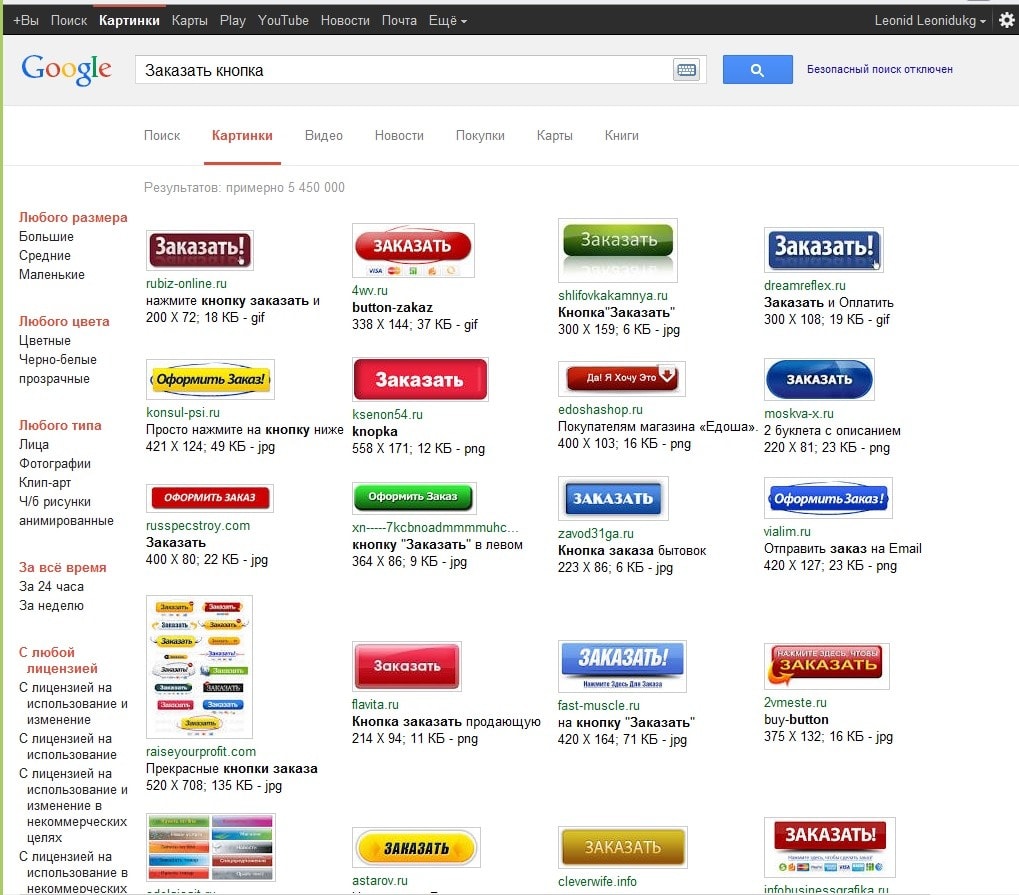Visit the fast-muscle.ru source link

coord(599,705)
